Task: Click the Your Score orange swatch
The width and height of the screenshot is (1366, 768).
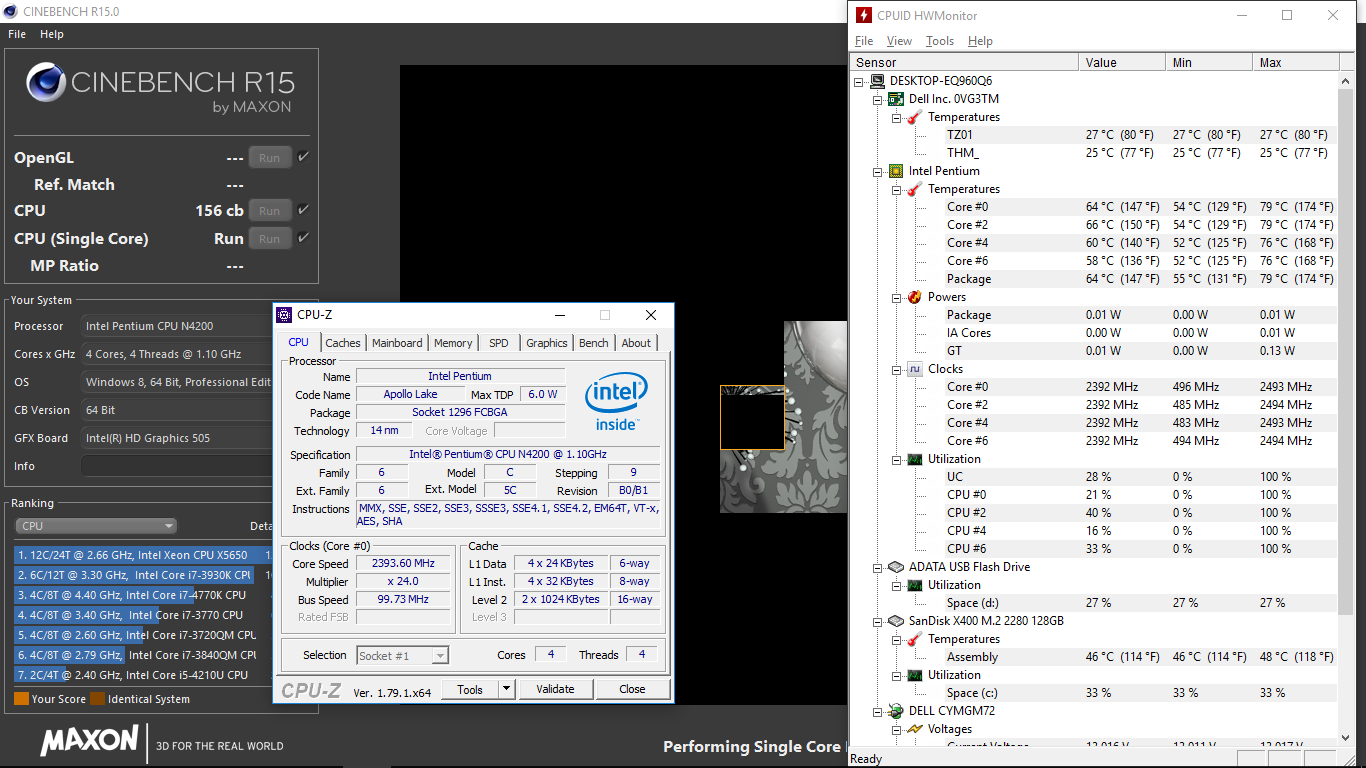Action: [x=21, y=699]
